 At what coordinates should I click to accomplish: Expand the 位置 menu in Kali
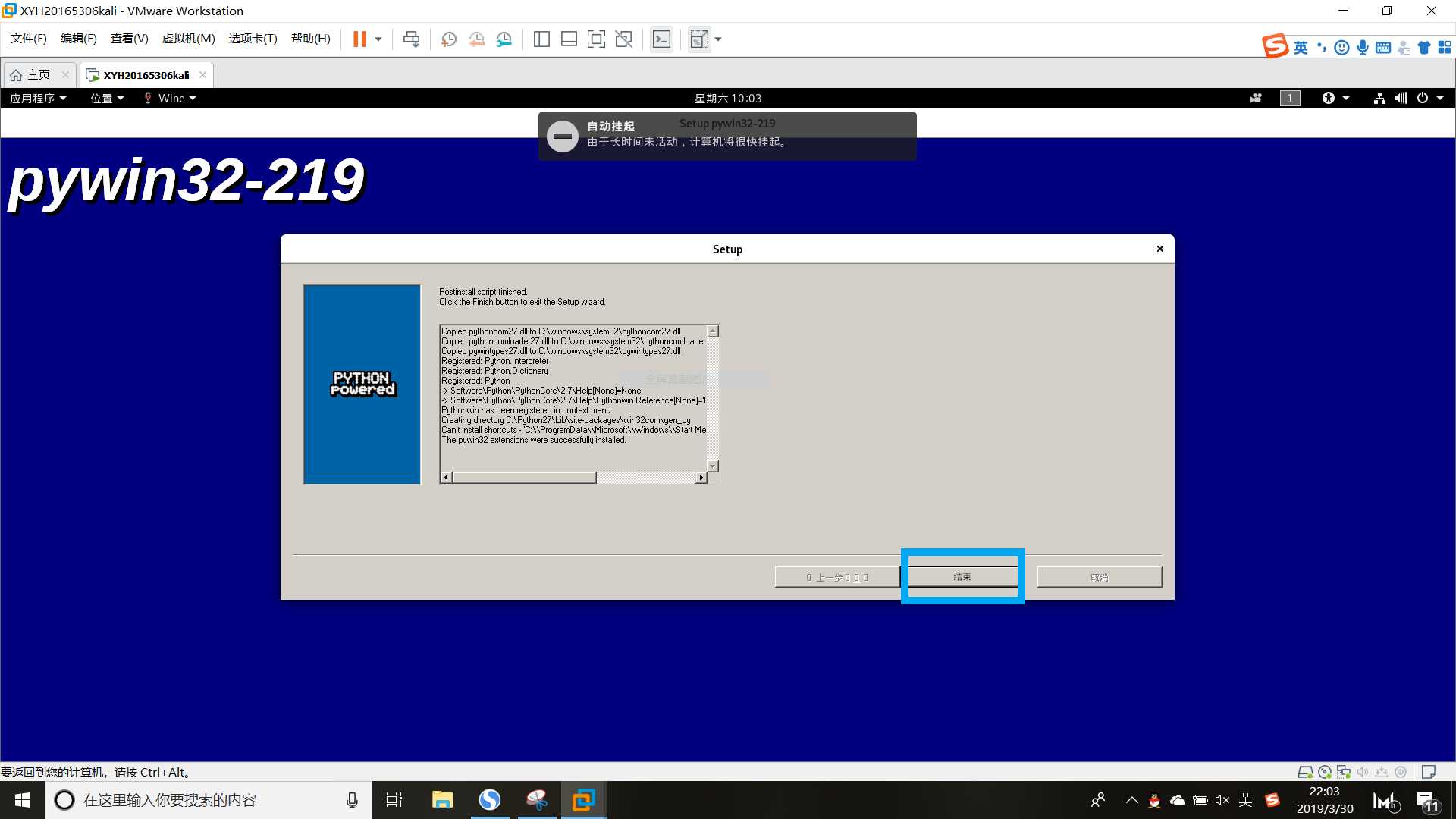[x=107, y=98]
